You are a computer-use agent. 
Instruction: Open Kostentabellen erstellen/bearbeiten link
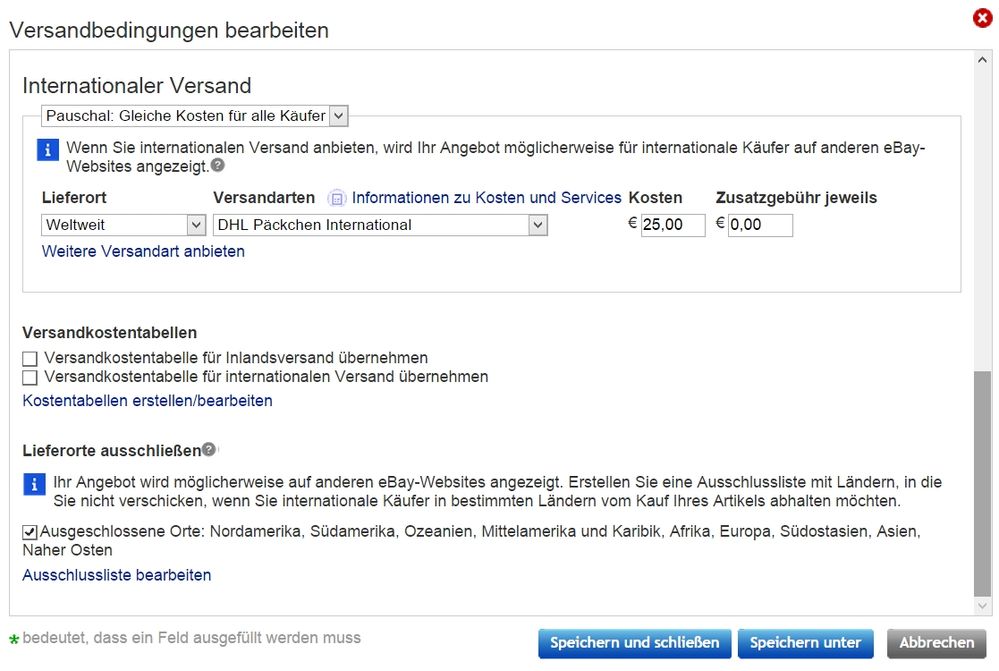[x=147, y=401]
